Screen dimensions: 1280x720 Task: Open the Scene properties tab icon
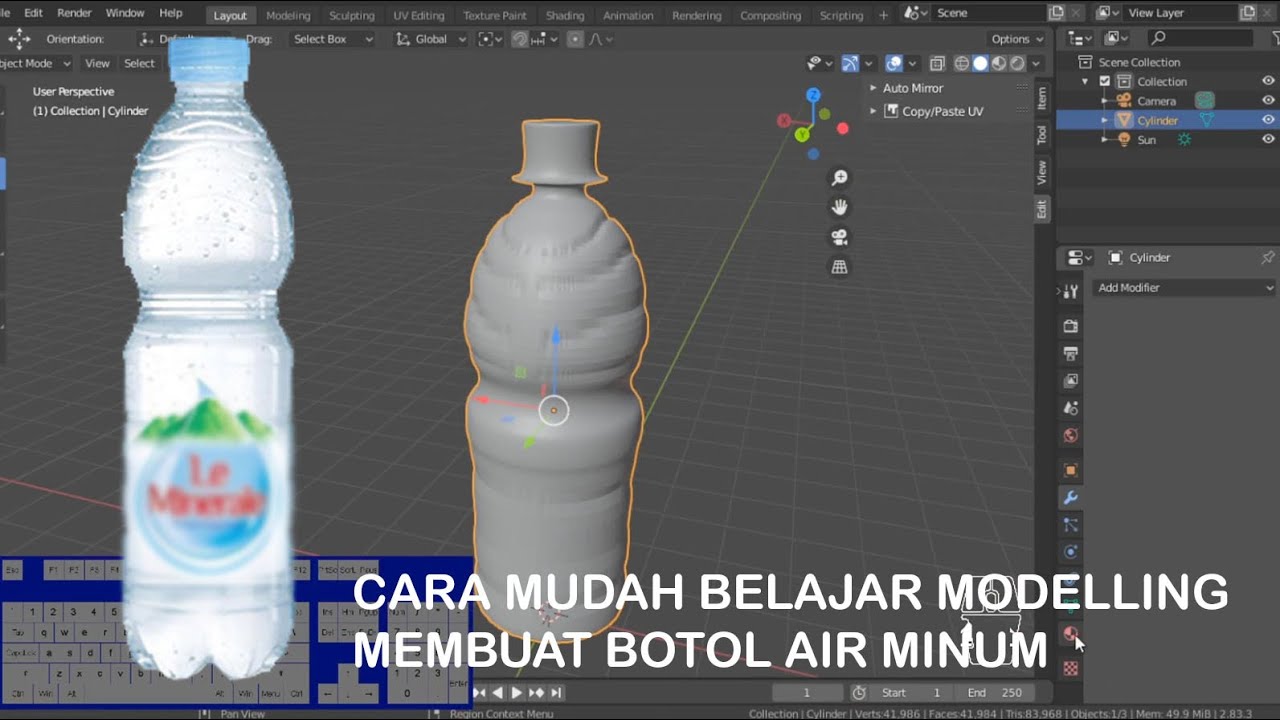pos(1070,408)
